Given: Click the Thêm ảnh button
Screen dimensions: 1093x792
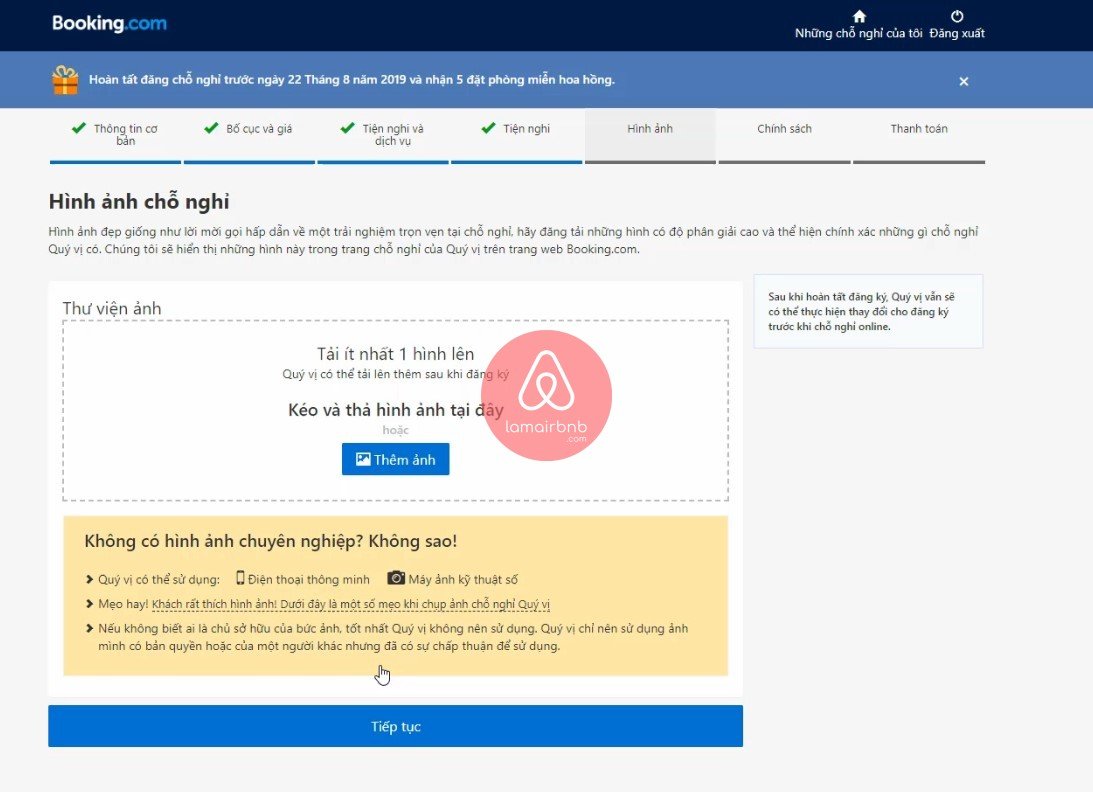Looking at the screenshot, I should (x=395, y=459).
